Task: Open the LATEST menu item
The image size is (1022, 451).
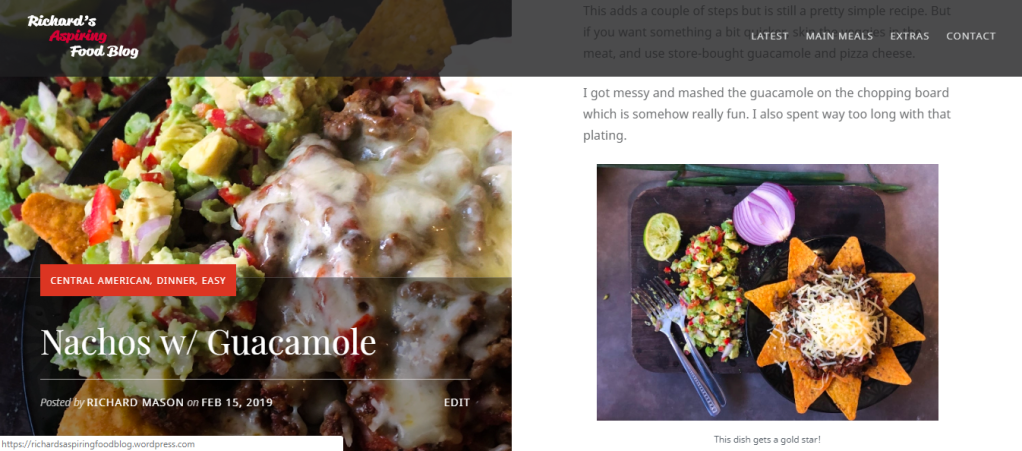Action: [x=770, y=36]
